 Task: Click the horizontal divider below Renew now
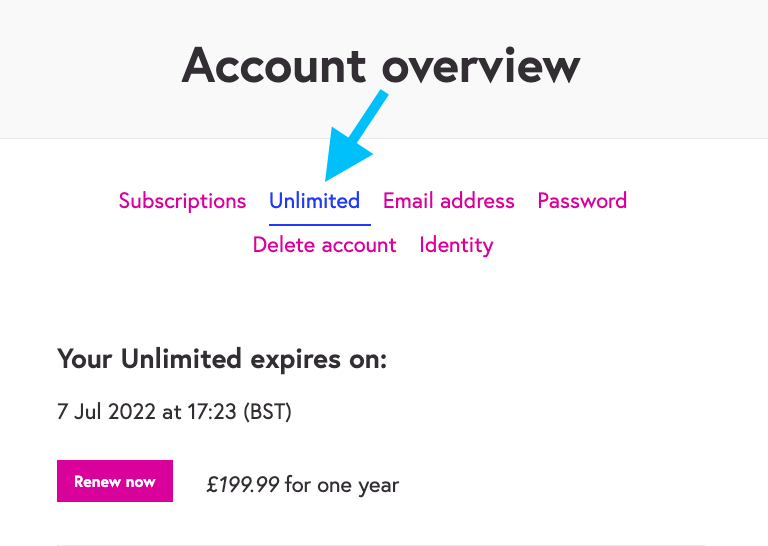(380, 545)
